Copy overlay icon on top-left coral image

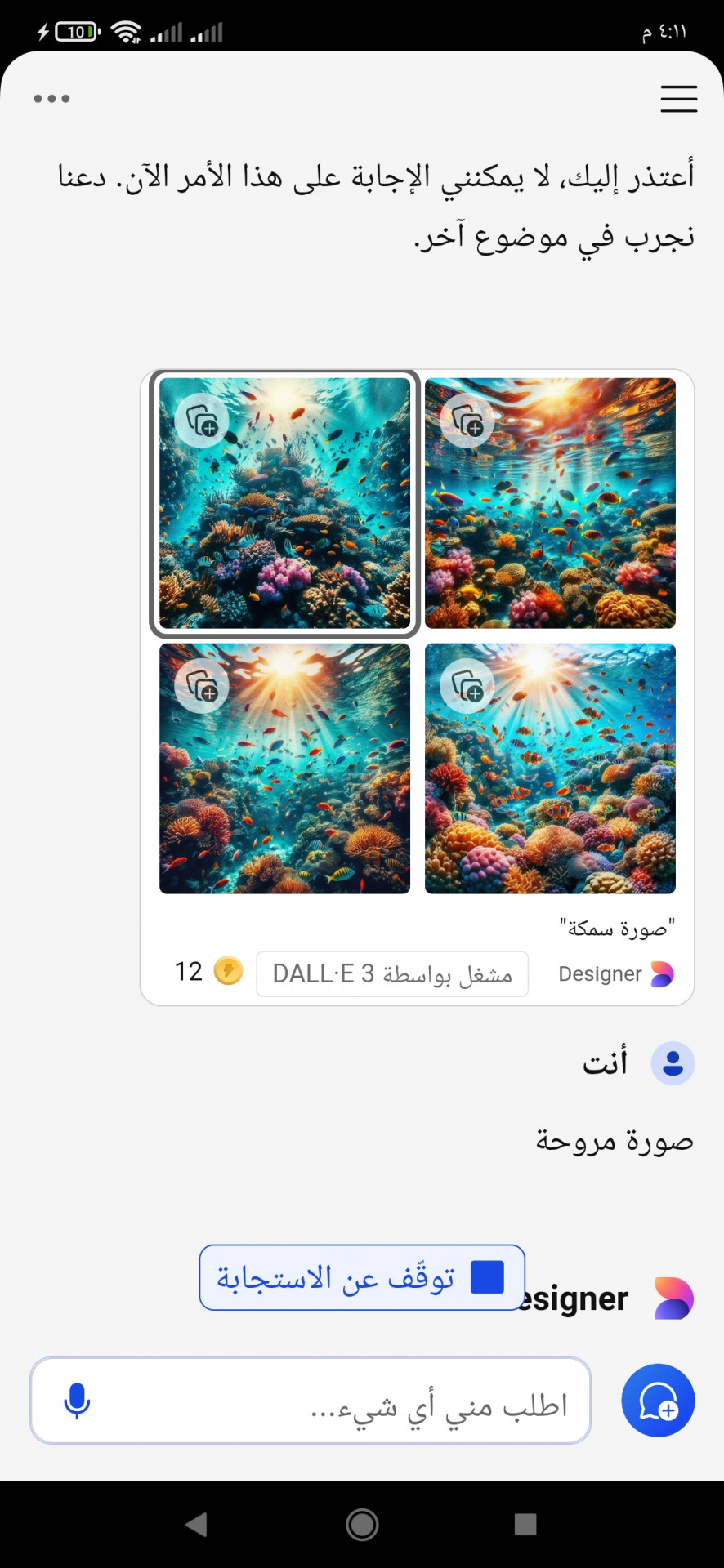point(202,421)
